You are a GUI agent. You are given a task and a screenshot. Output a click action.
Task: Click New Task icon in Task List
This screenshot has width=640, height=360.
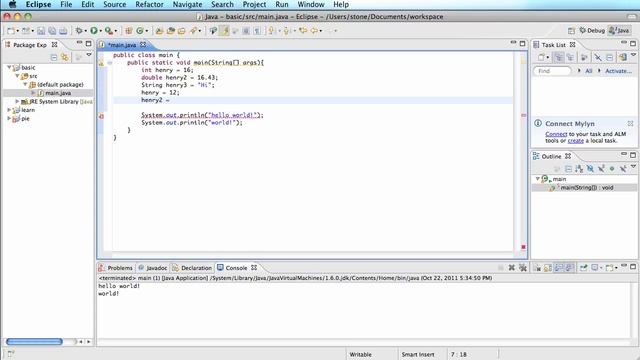541,58
